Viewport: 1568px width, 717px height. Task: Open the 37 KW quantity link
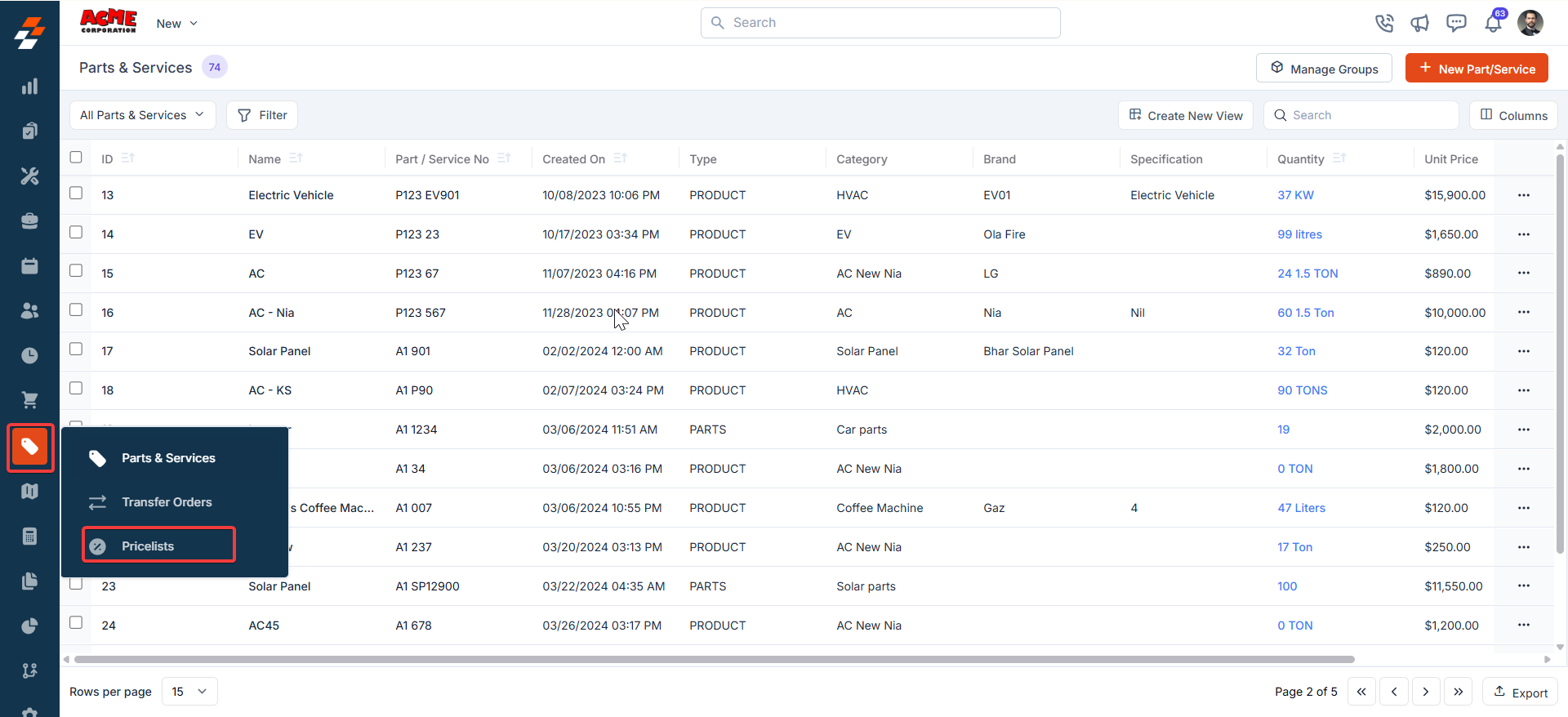1295,195
